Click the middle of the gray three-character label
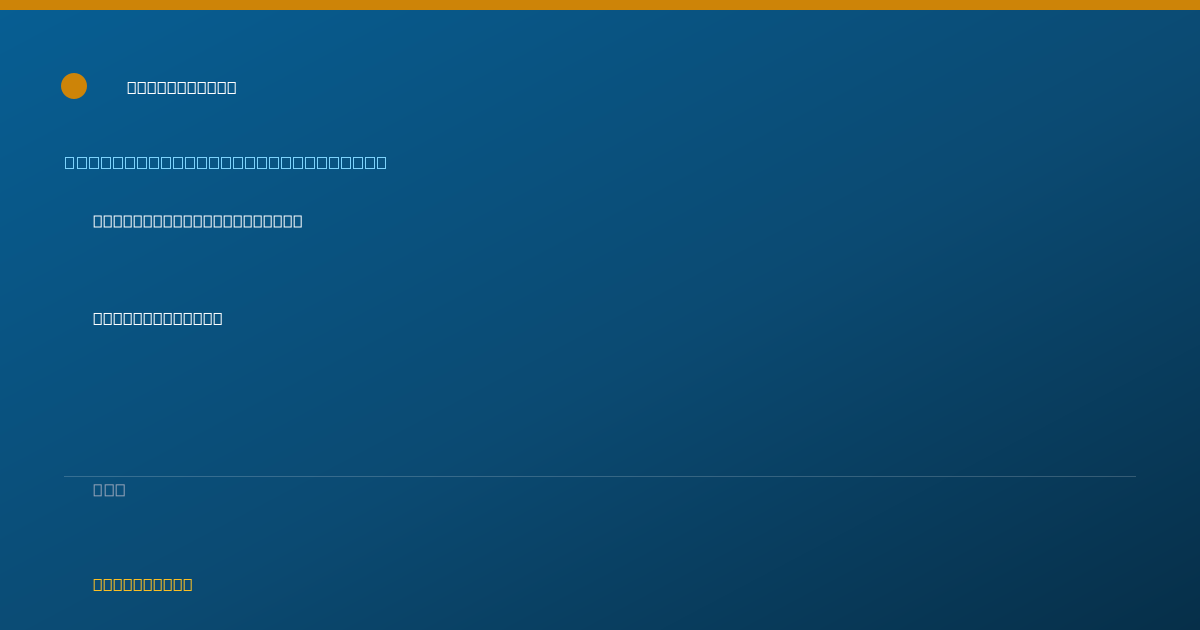This screenshot has height=630, width=1200. pyautogui.click(x=109, y=489)
